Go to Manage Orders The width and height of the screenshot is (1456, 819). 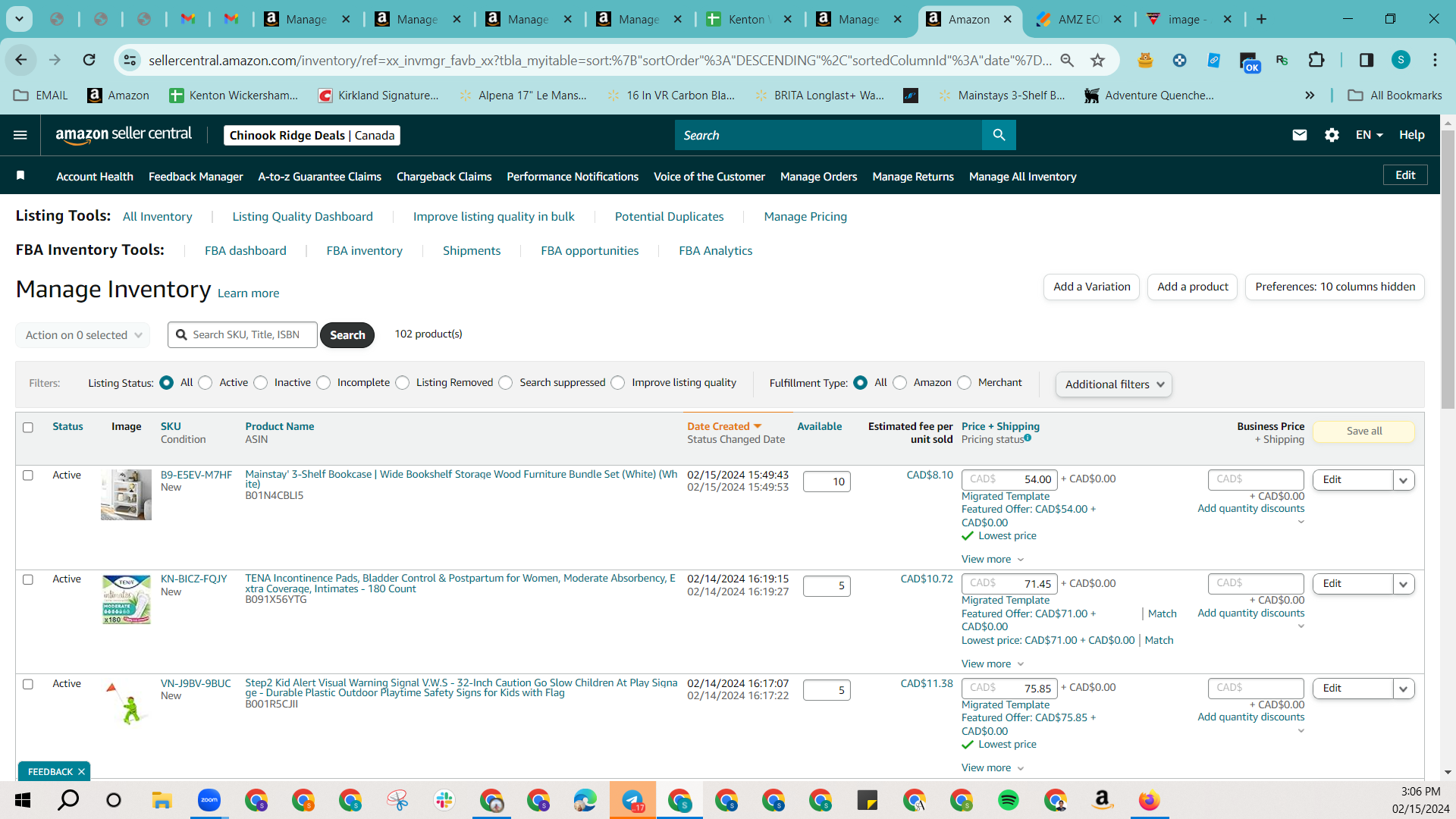(x=818, y=177)
